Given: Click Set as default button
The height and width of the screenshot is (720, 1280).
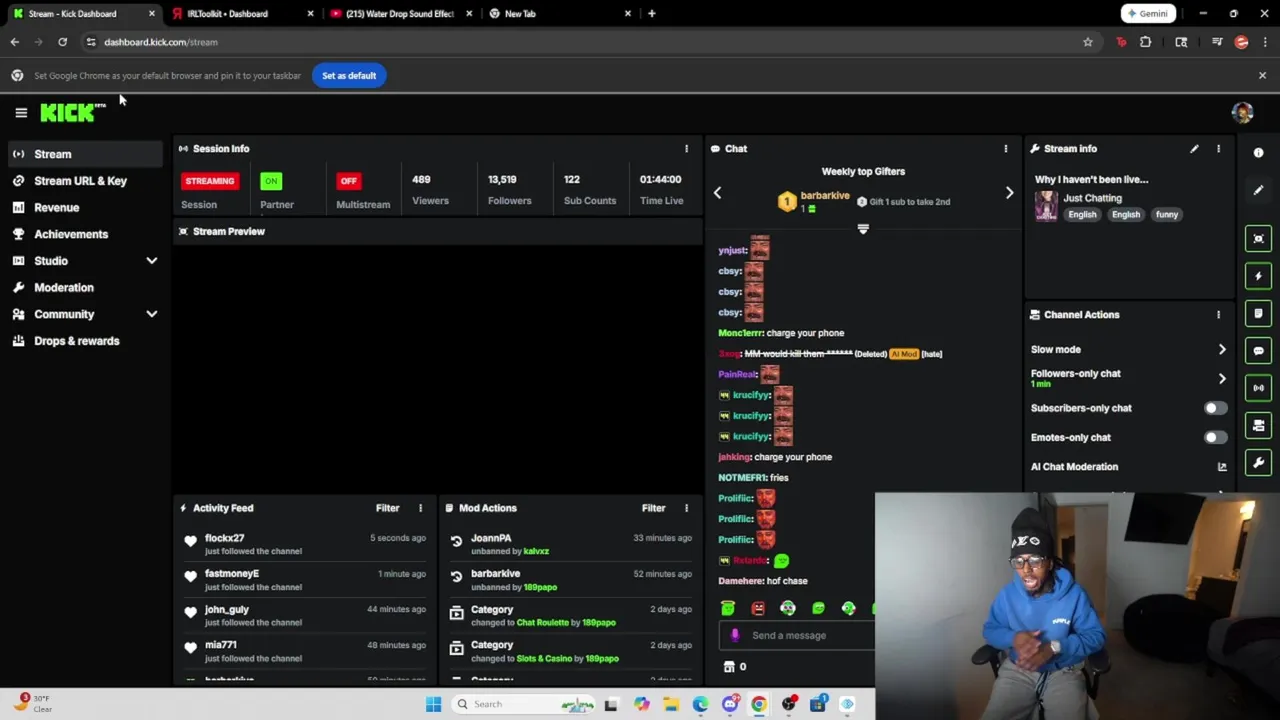Looking at the screenshot, I should [x=349, y=76].
